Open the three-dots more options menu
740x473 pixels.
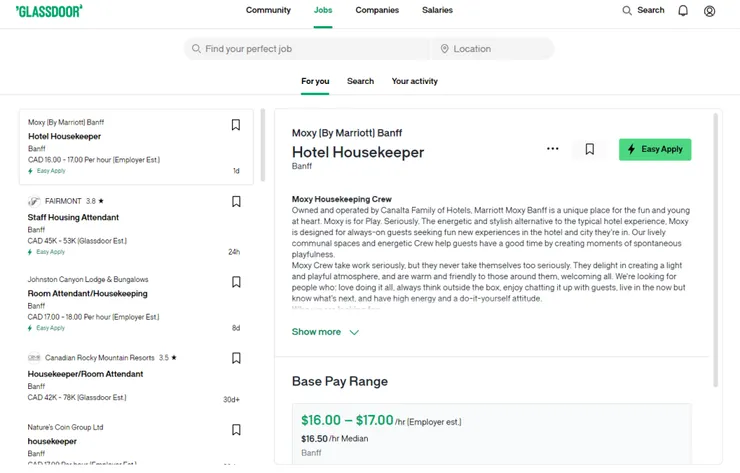tap(552, 149)
